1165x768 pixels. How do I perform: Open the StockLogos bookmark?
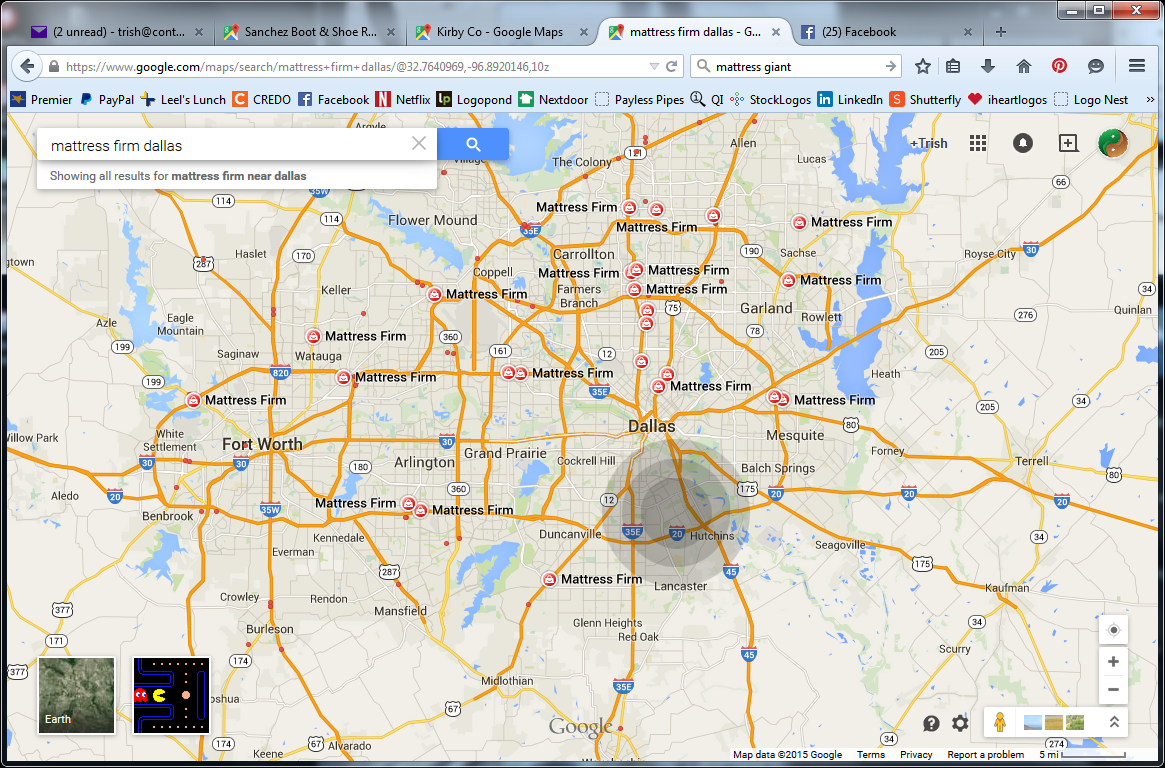point(770,100)
